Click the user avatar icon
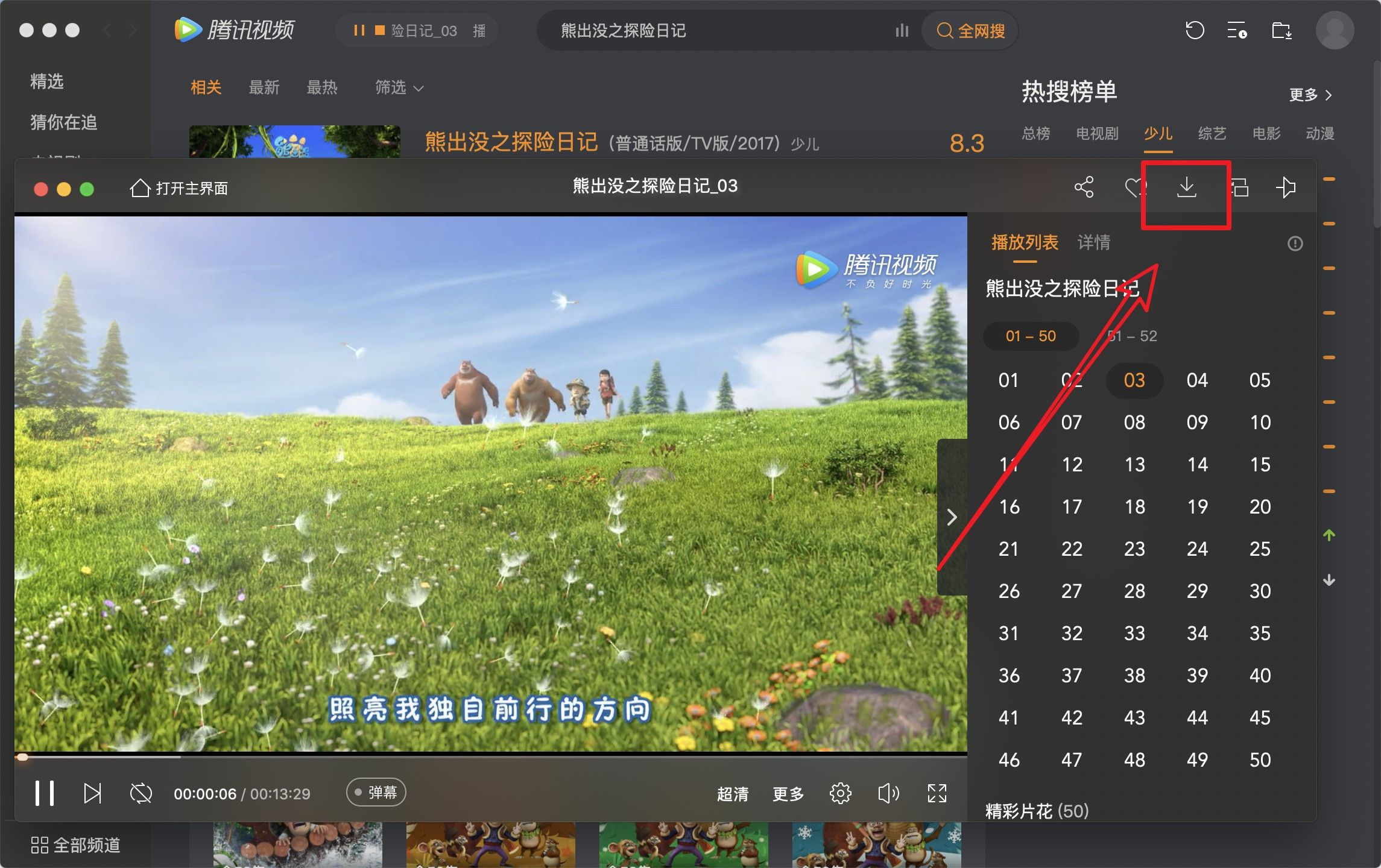Viewport: 1381px width, 868px height. (1335, 30)
